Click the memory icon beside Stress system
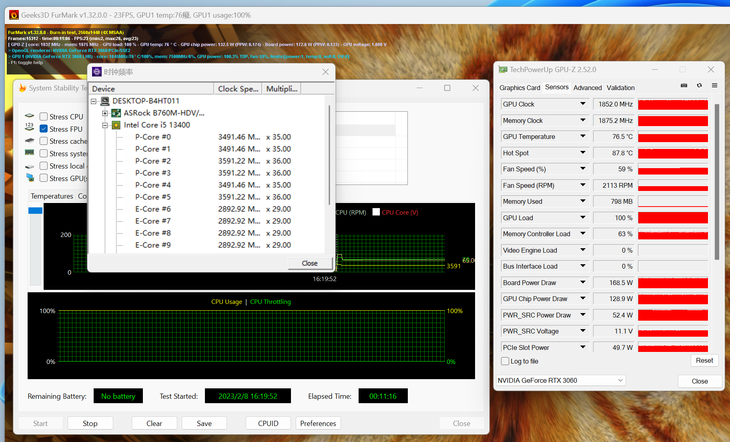Viewport: 730px width, 442px height. point(29,152)
